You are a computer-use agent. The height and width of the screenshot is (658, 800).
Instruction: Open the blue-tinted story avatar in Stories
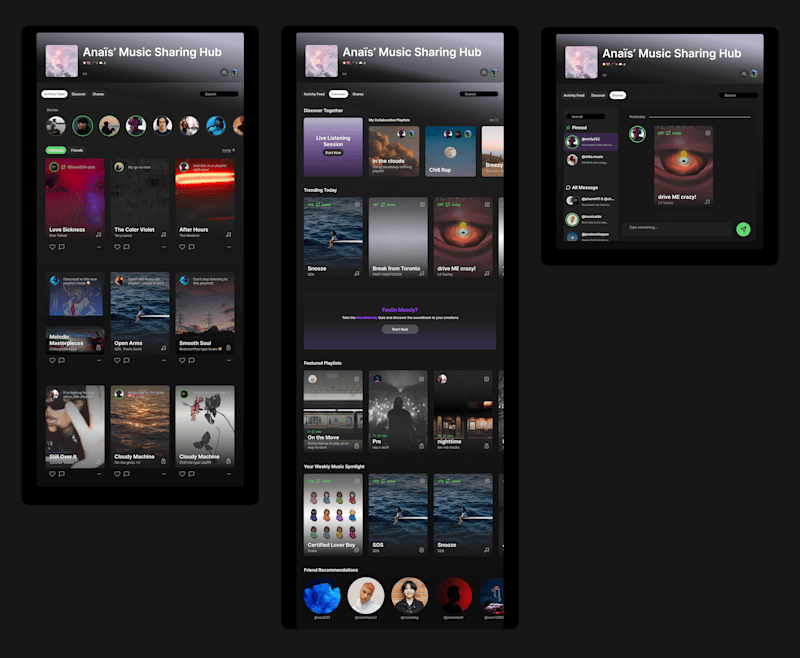(216, 125)
